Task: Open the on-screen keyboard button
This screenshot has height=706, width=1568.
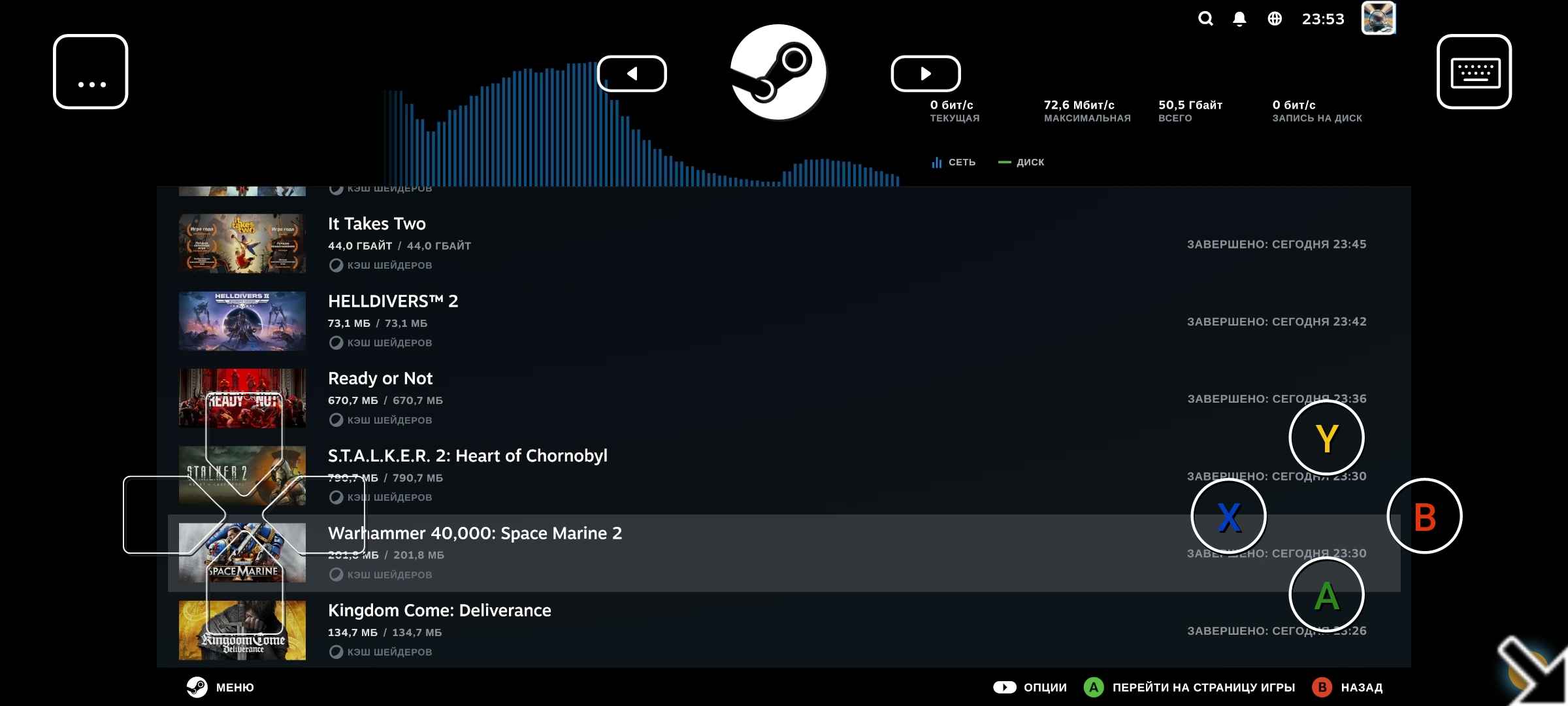Action: point(1474,72)
